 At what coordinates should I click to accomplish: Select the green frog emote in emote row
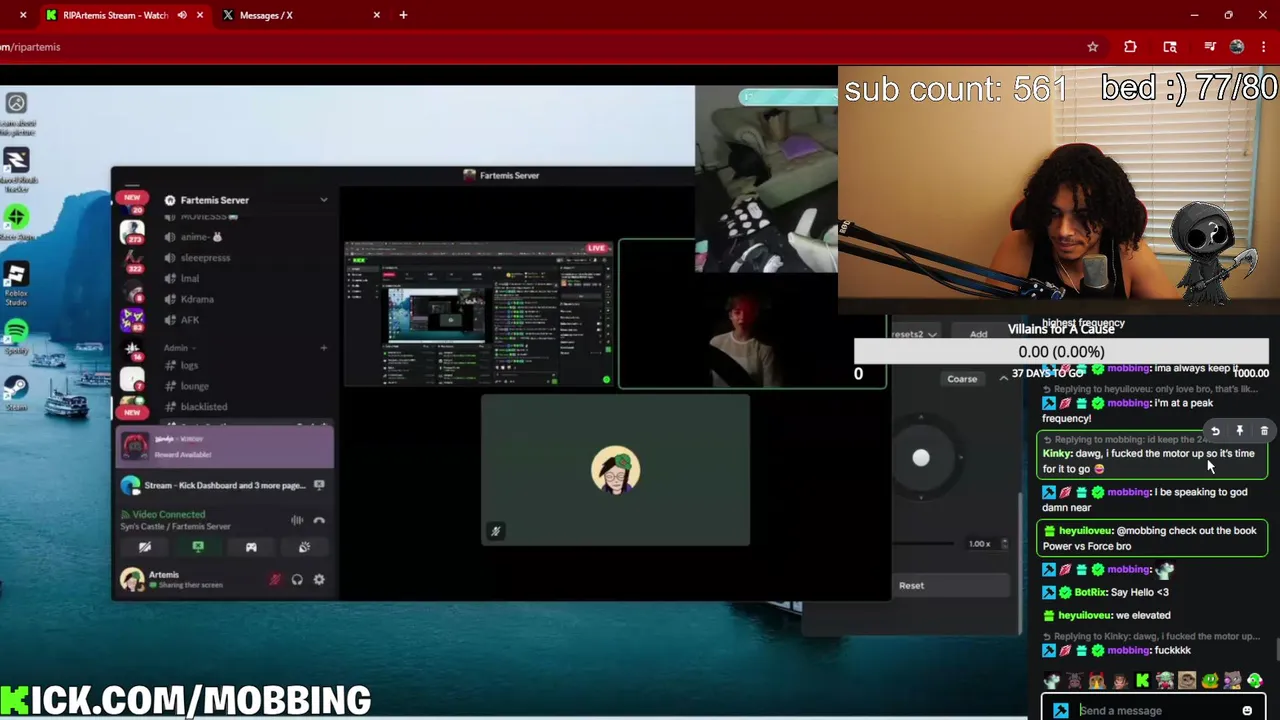(1209, 681)
